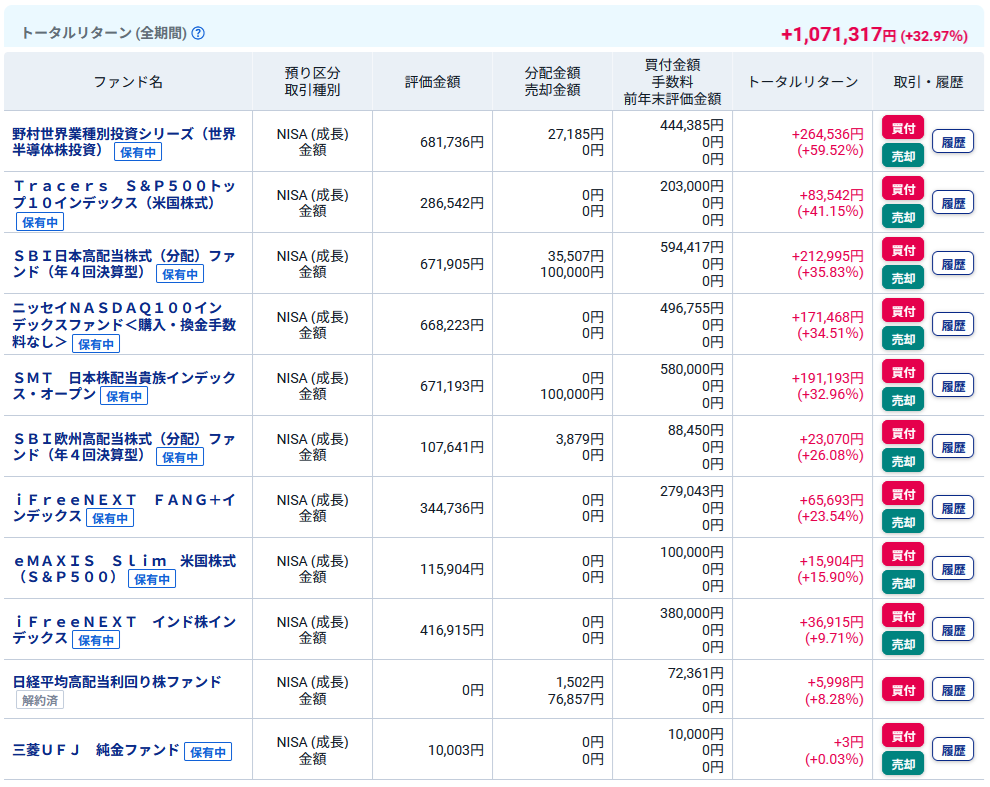This screenshot has height=787, width=990.
Task: Open iFreeNEXT FANG+インデックス fund link
Action: coord(124,508)
